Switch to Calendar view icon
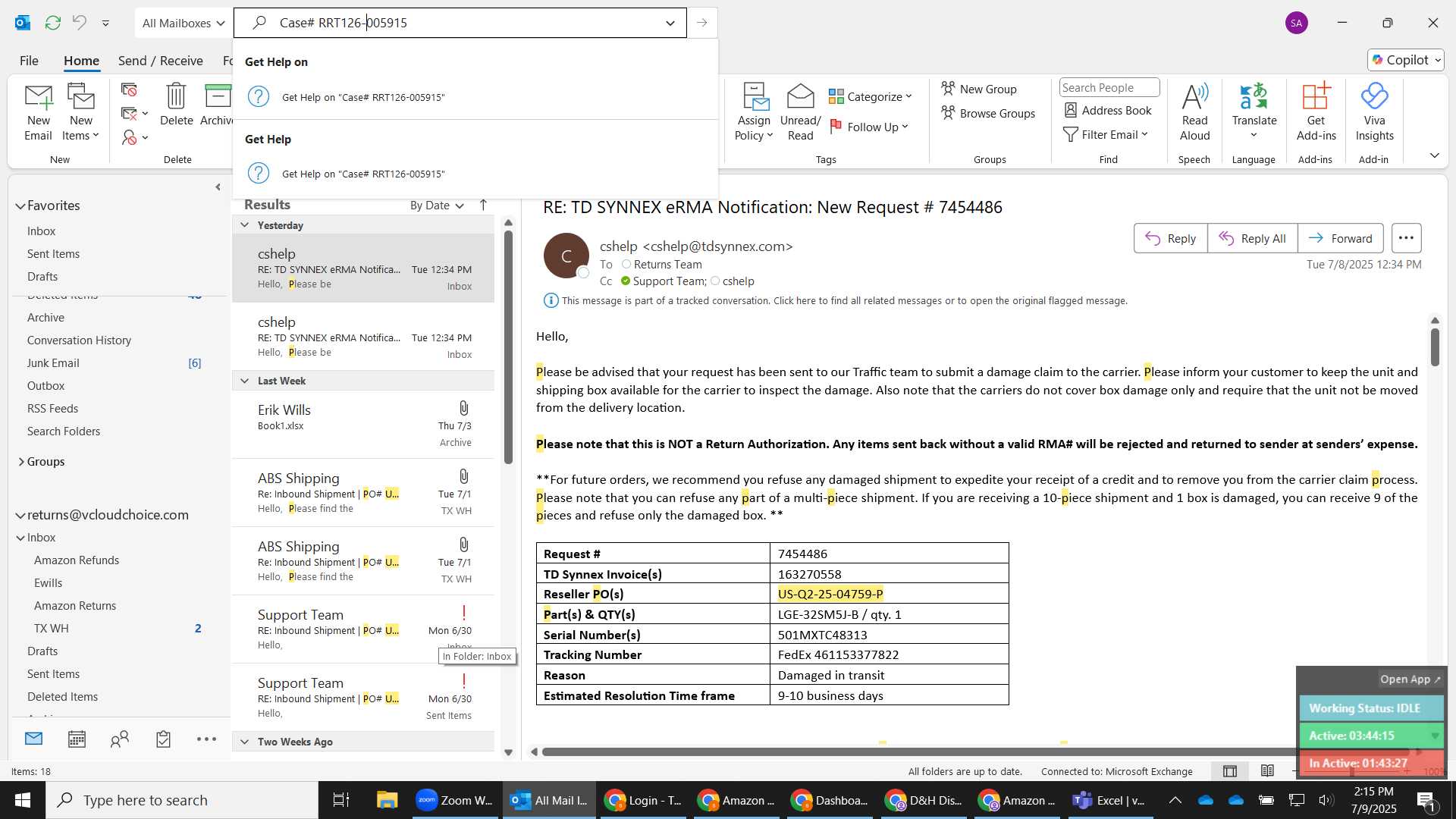 (77, 739)
